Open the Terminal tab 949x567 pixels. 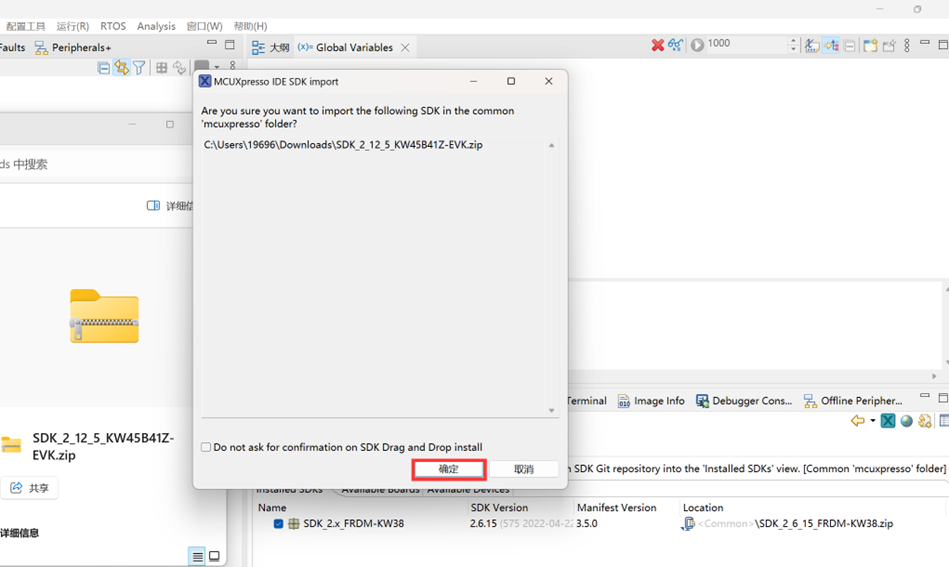586,401
